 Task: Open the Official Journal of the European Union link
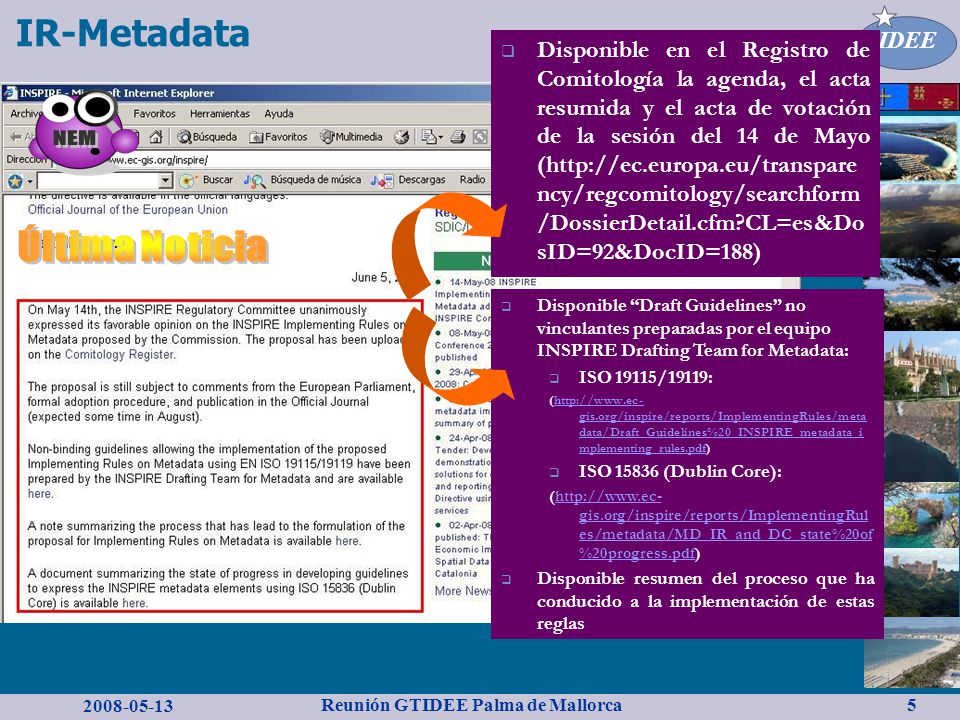[x=127, y=209]
